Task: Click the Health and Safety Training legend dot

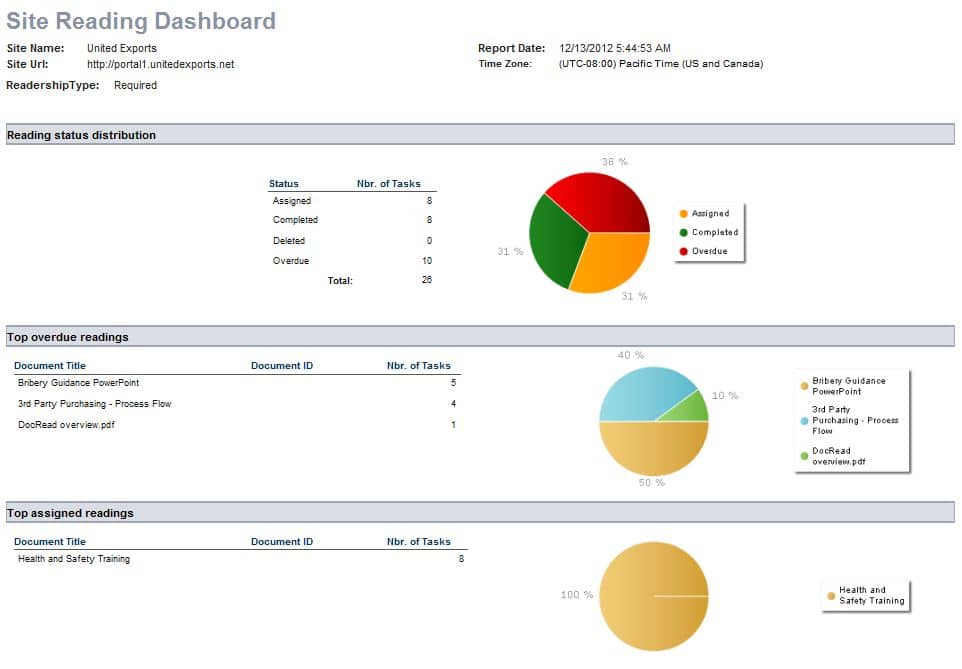Action: click(x=831, y=596)
